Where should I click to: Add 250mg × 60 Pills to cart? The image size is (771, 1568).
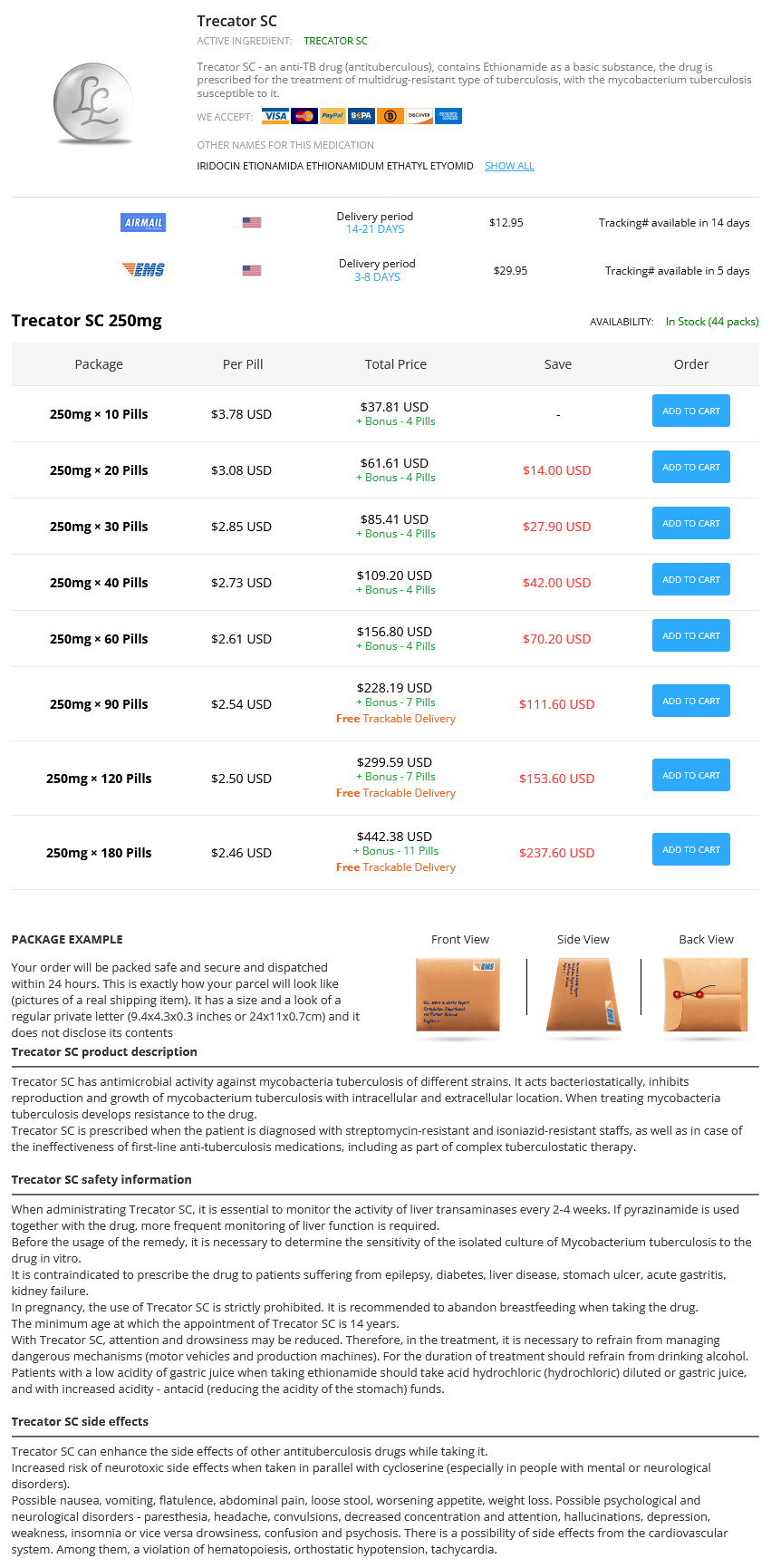(x=690, y=636)
